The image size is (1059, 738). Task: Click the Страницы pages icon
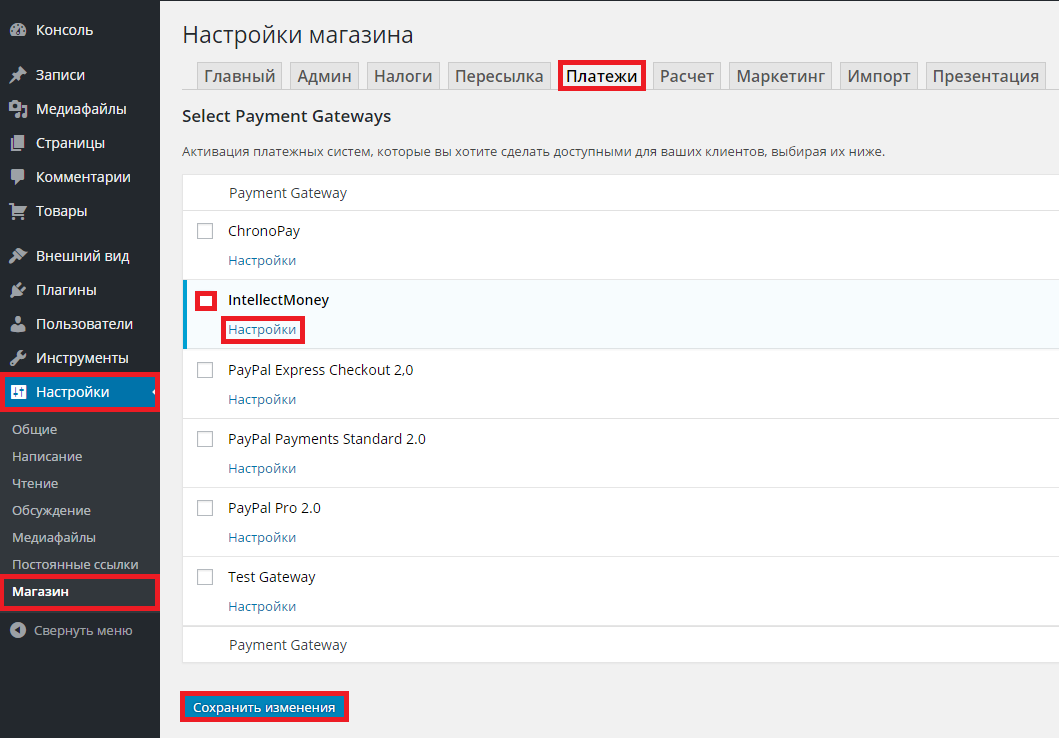pos(18,143)
